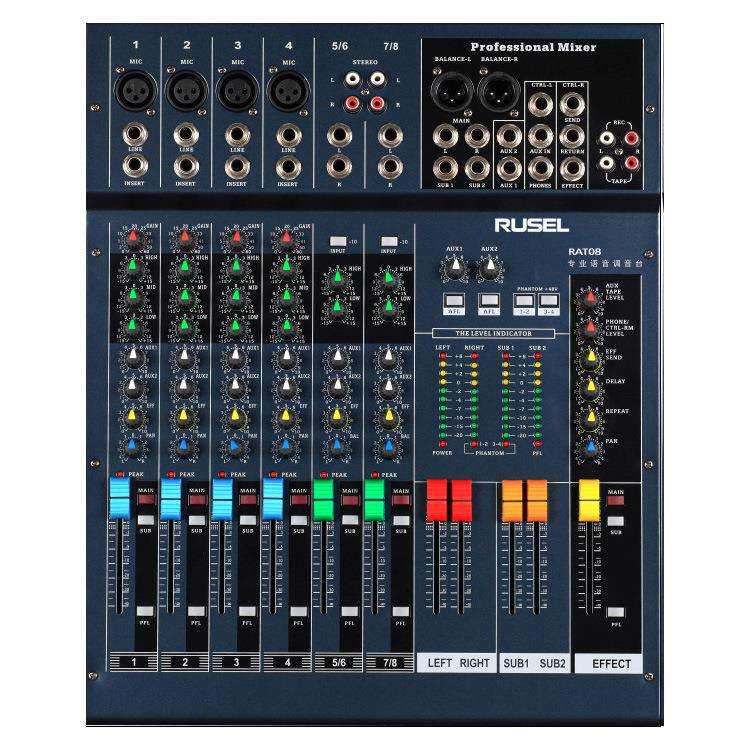Adjust channel 3 MID EQ knob
Image resolution: width=750 pixels, height=750 pixels.
(x=236, y=296)
